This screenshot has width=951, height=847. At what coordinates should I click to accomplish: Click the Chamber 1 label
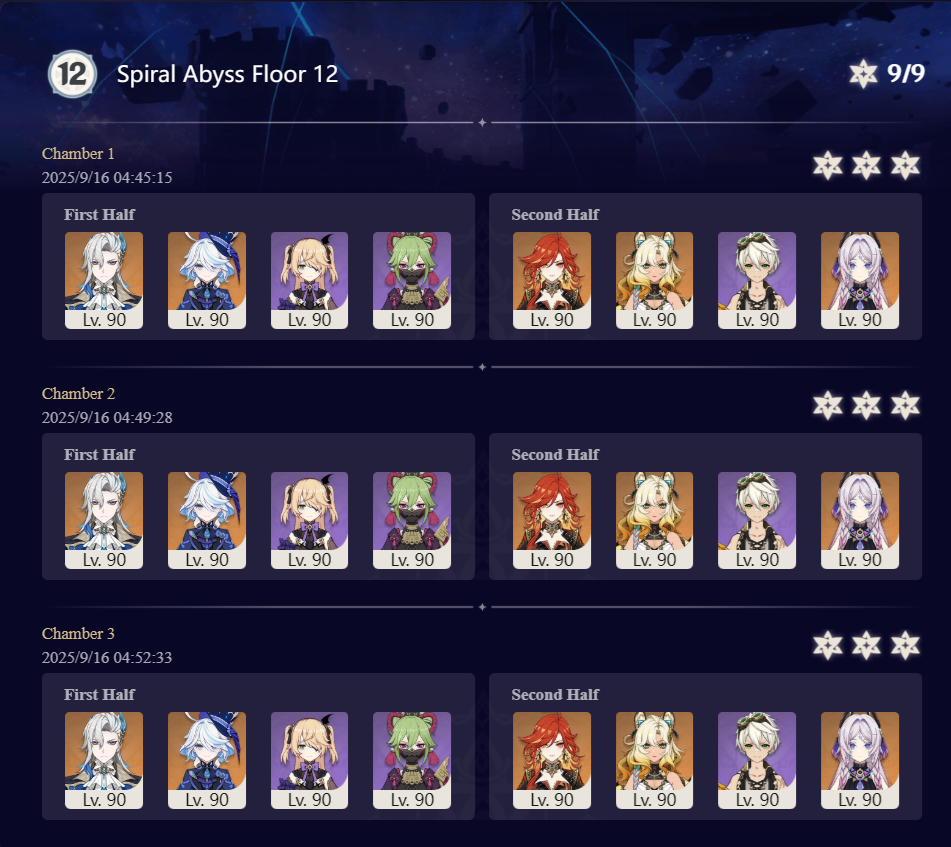[x=78, y=154]
